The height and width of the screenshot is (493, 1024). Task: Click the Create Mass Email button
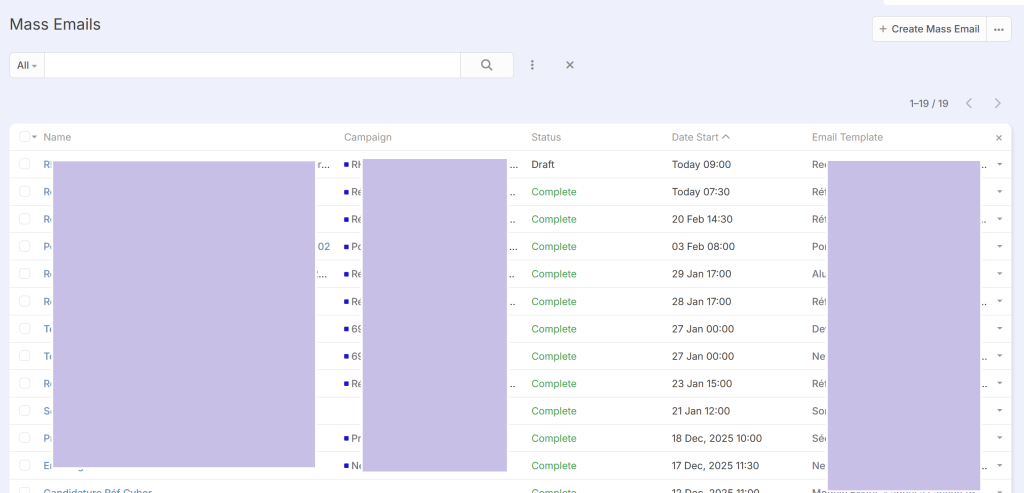point(929,29)
